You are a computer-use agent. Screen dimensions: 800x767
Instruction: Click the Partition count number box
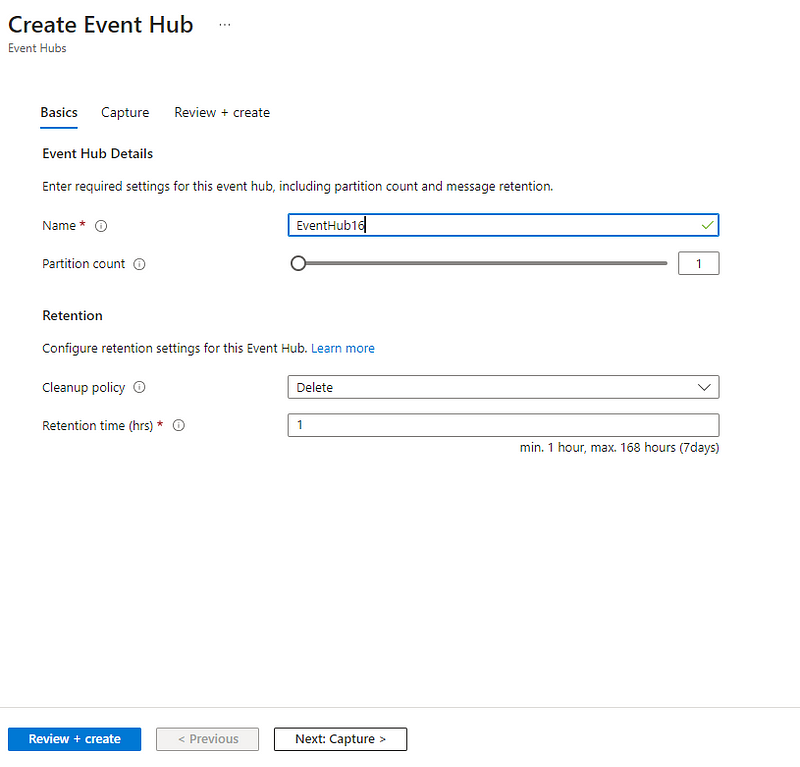[x=698, y=263]
